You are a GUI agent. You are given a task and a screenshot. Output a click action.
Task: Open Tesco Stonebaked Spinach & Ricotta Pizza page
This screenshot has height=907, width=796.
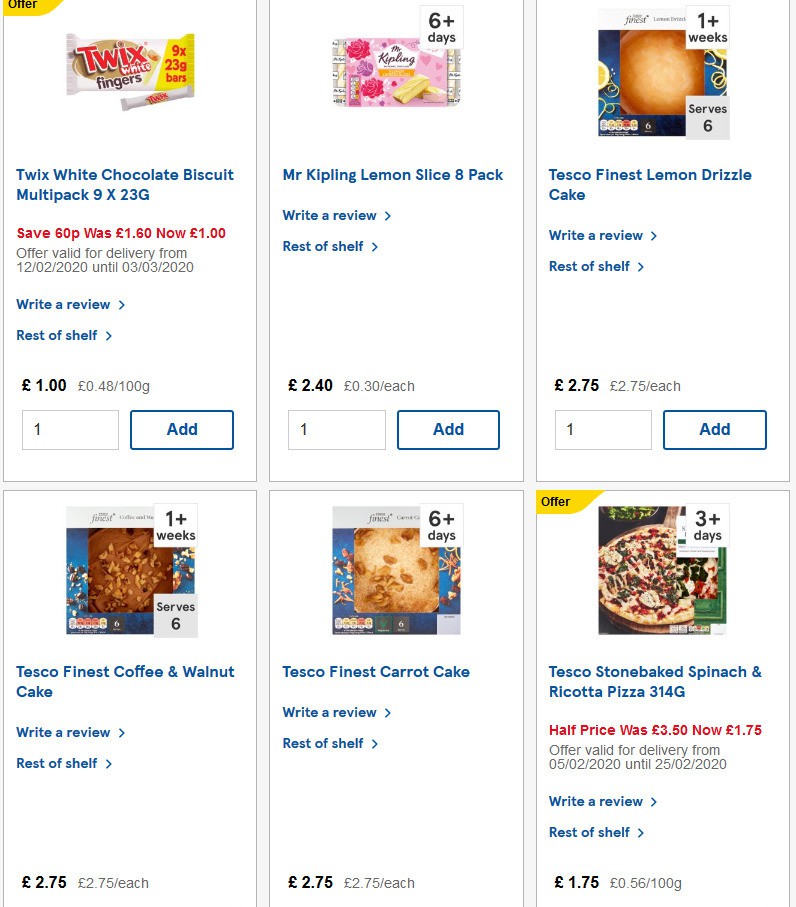pyautogui.click(x=652, y=681)
